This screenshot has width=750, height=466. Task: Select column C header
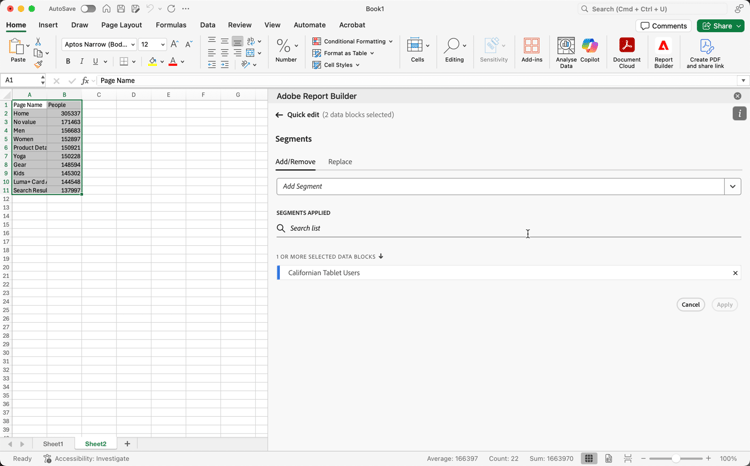click(x=99, y=95)
